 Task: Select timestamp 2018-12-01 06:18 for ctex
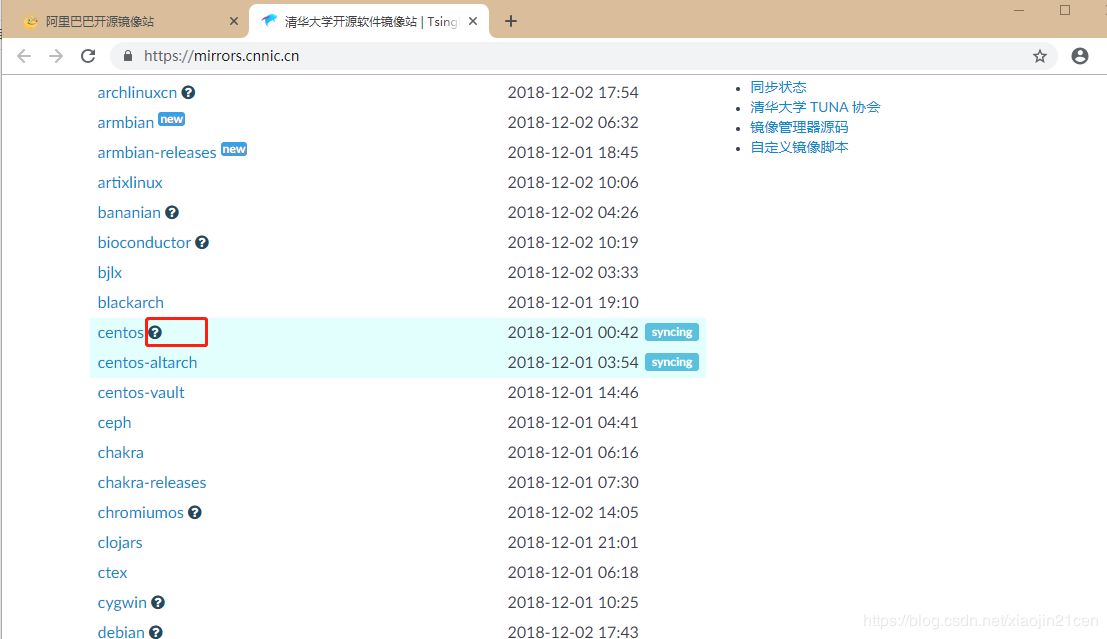point(573,573)
